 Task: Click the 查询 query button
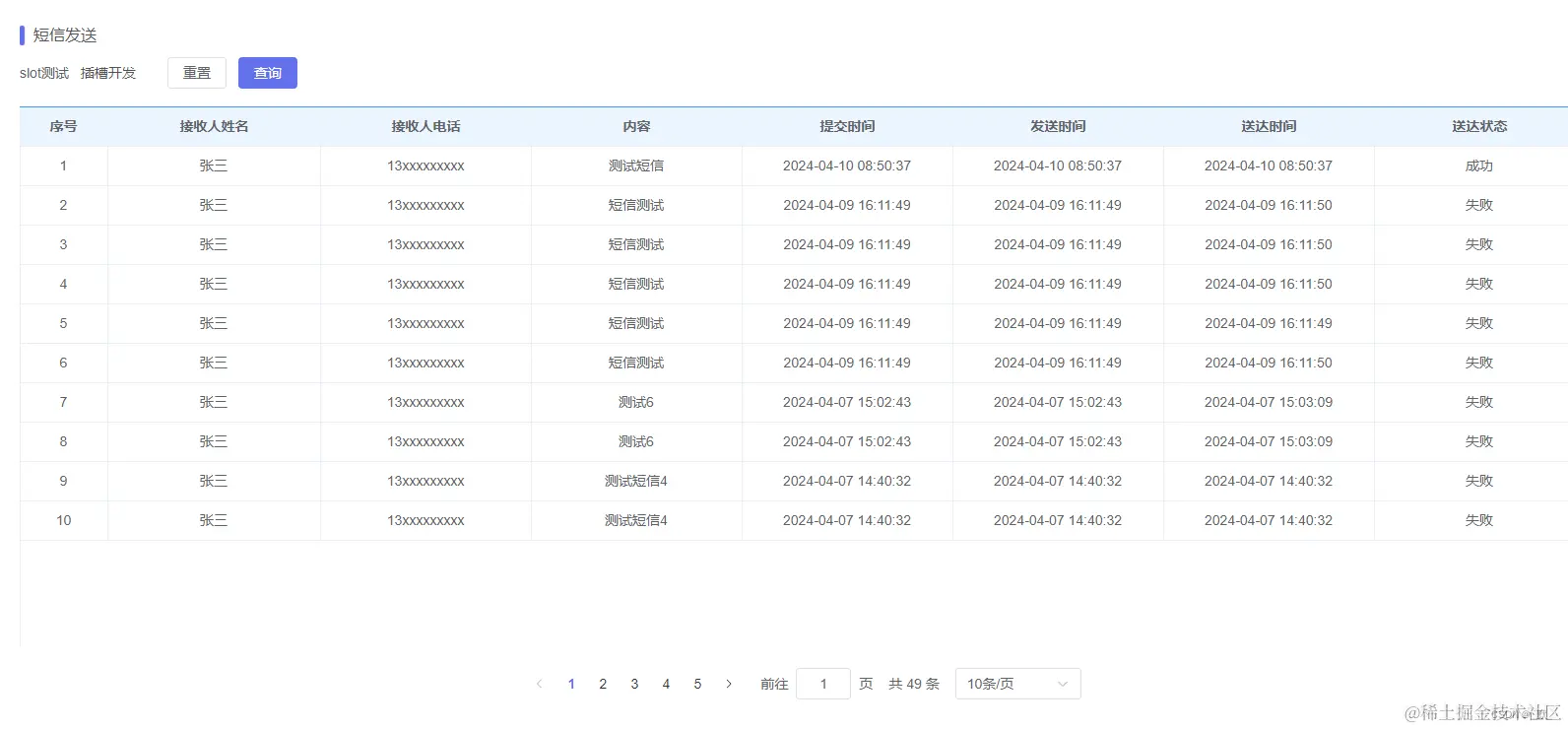point(268,73)
